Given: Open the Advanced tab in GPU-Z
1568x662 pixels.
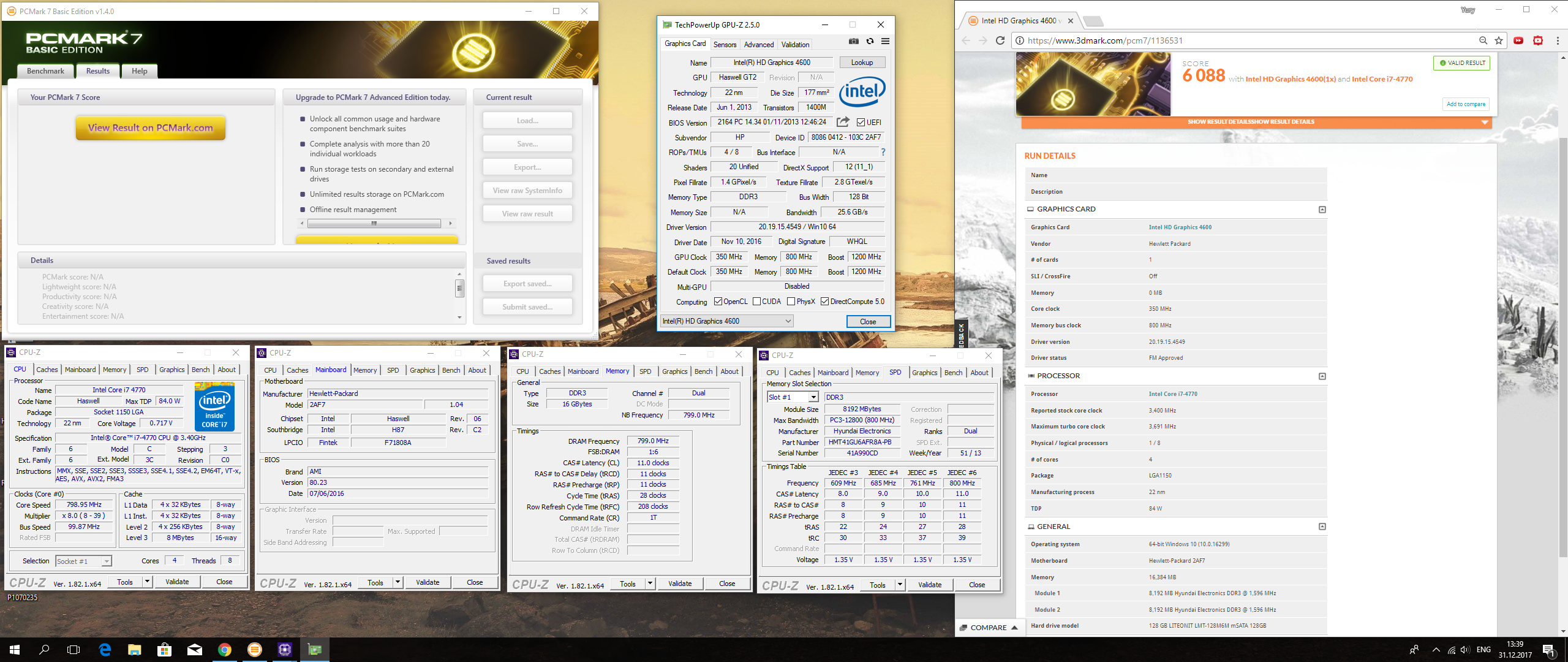Looking at the screenshot, I should click(x=758, y=45).
